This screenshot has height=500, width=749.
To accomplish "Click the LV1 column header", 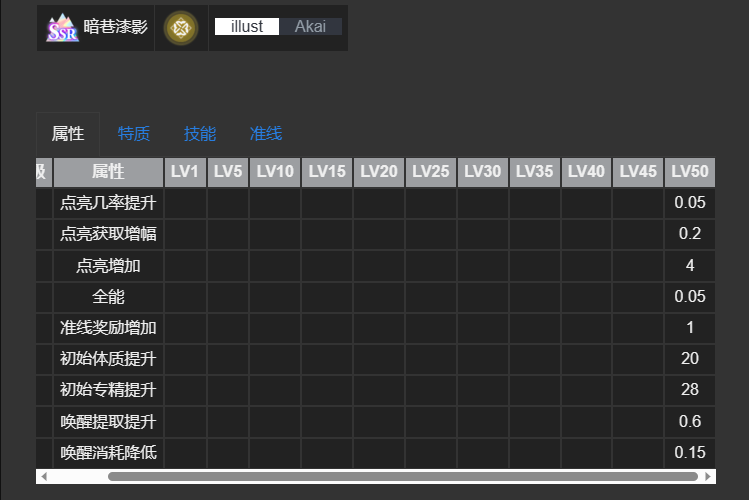I will 185,172.
